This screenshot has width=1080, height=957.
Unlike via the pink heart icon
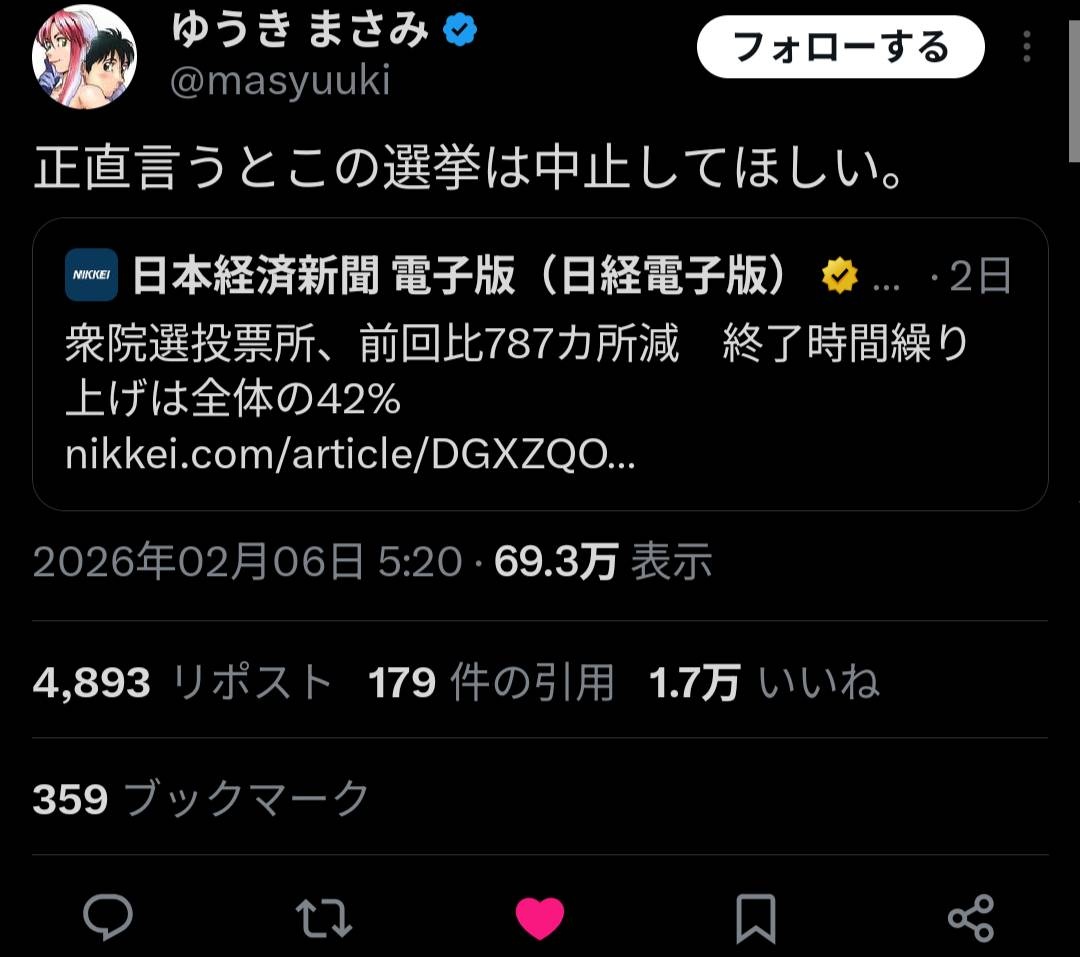click(x=539, y=918)
